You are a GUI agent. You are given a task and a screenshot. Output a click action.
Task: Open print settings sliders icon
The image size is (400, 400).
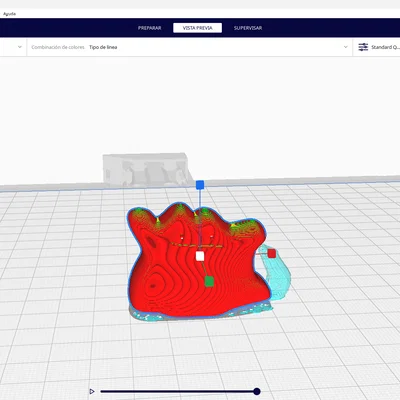coord(363,47)
